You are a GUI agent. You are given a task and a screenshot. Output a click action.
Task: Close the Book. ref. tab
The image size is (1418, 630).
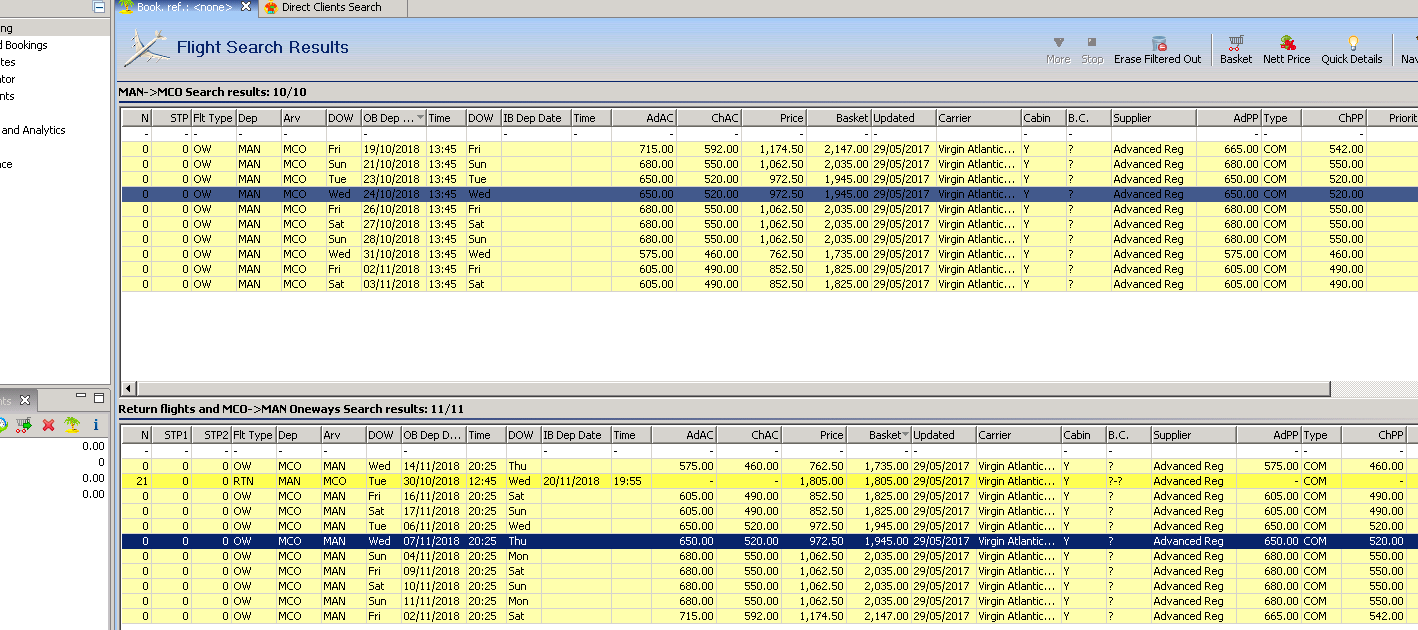[247, 7]
